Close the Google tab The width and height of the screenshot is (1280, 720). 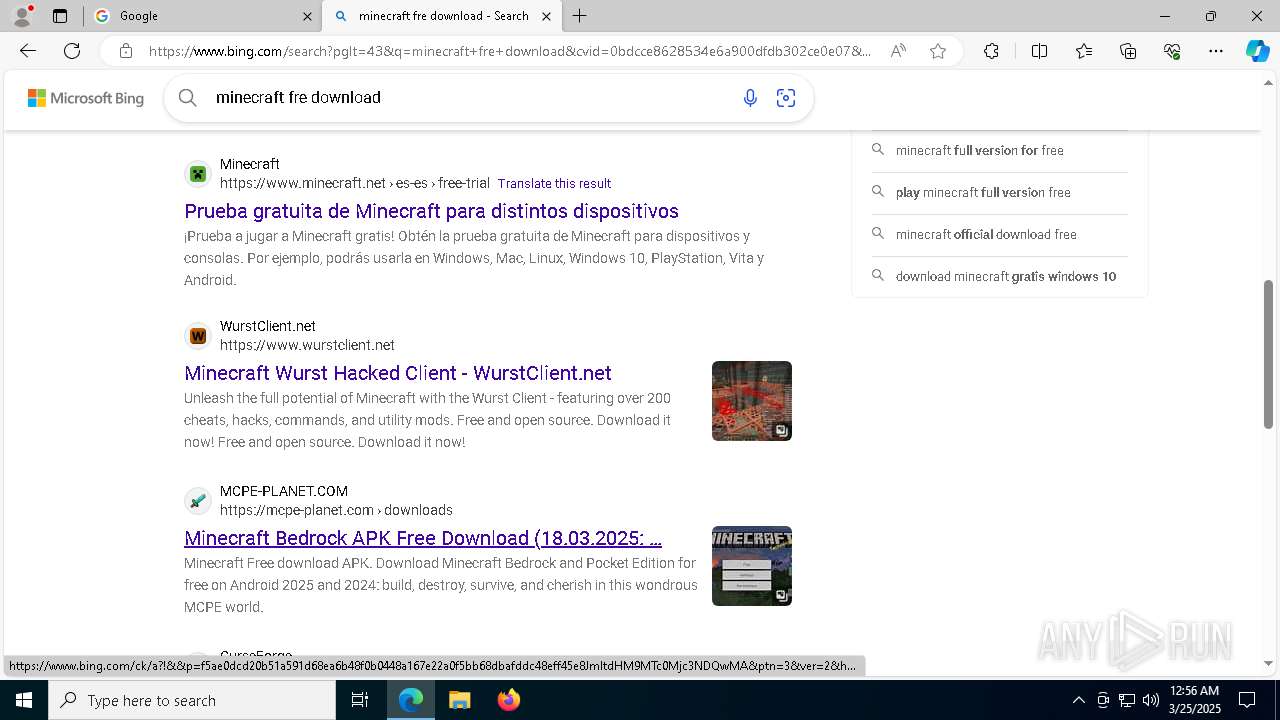point(307,16)
